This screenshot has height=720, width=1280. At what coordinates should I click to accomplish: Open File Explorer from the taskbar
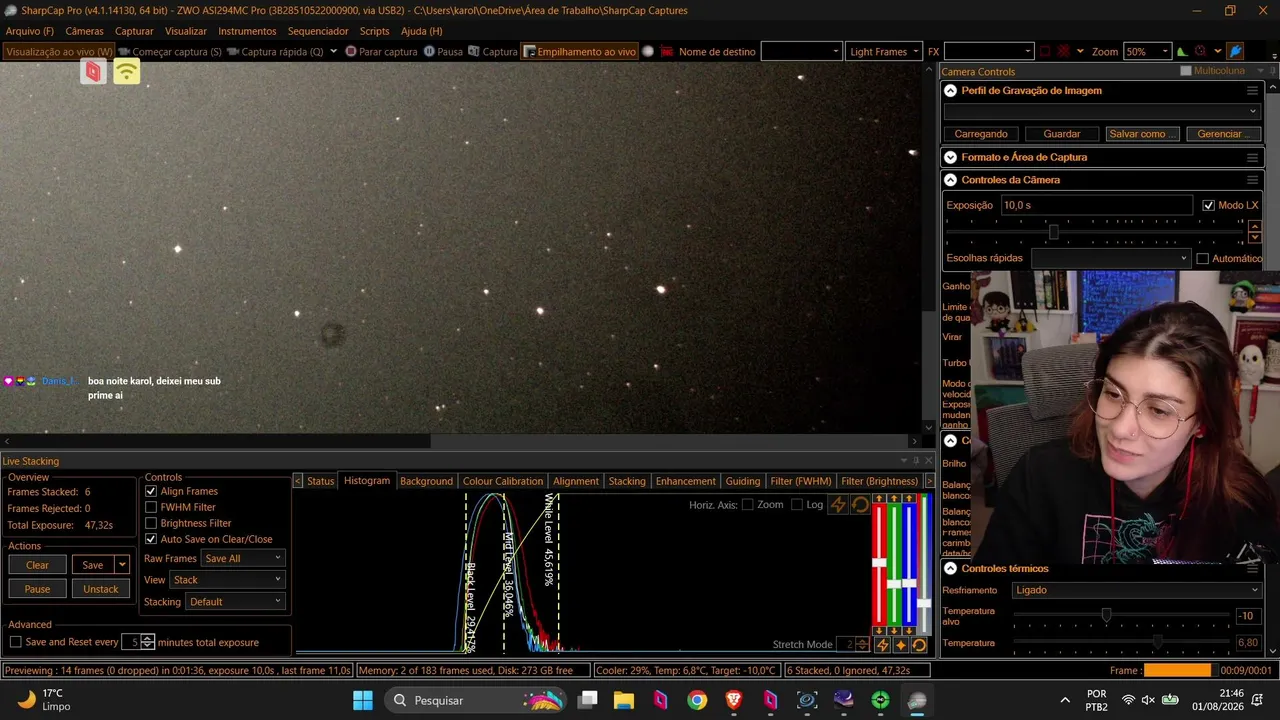[x=624, y=700]
